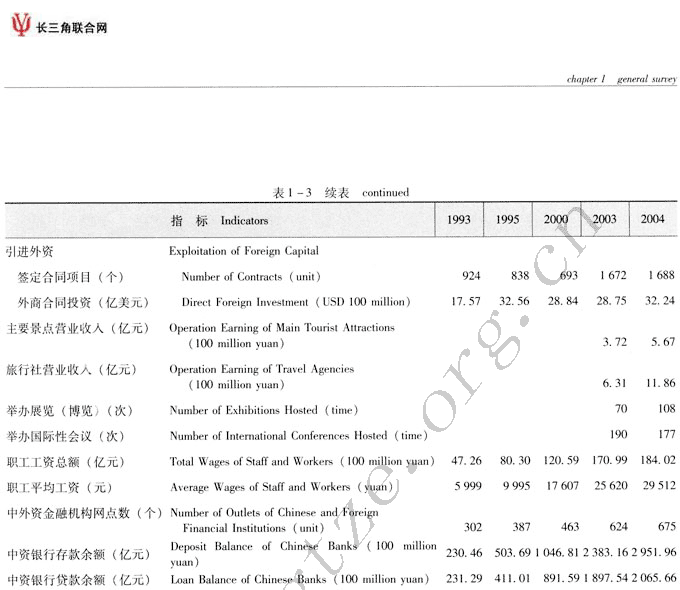Click the 外商合同投资（亿美元） row label
The width and height of the screenshot is (680, 590).
click(83, 302)
